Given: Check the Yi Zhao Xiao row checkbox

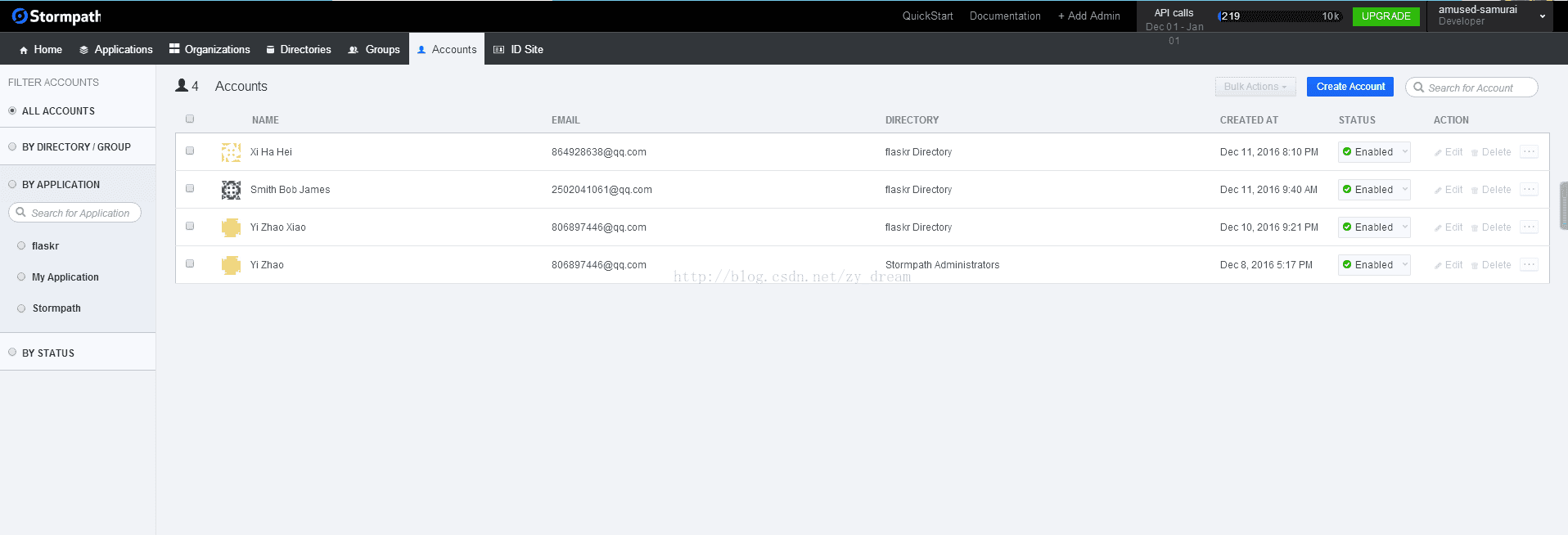Looking at the screenshot, I should coord(190,227).
